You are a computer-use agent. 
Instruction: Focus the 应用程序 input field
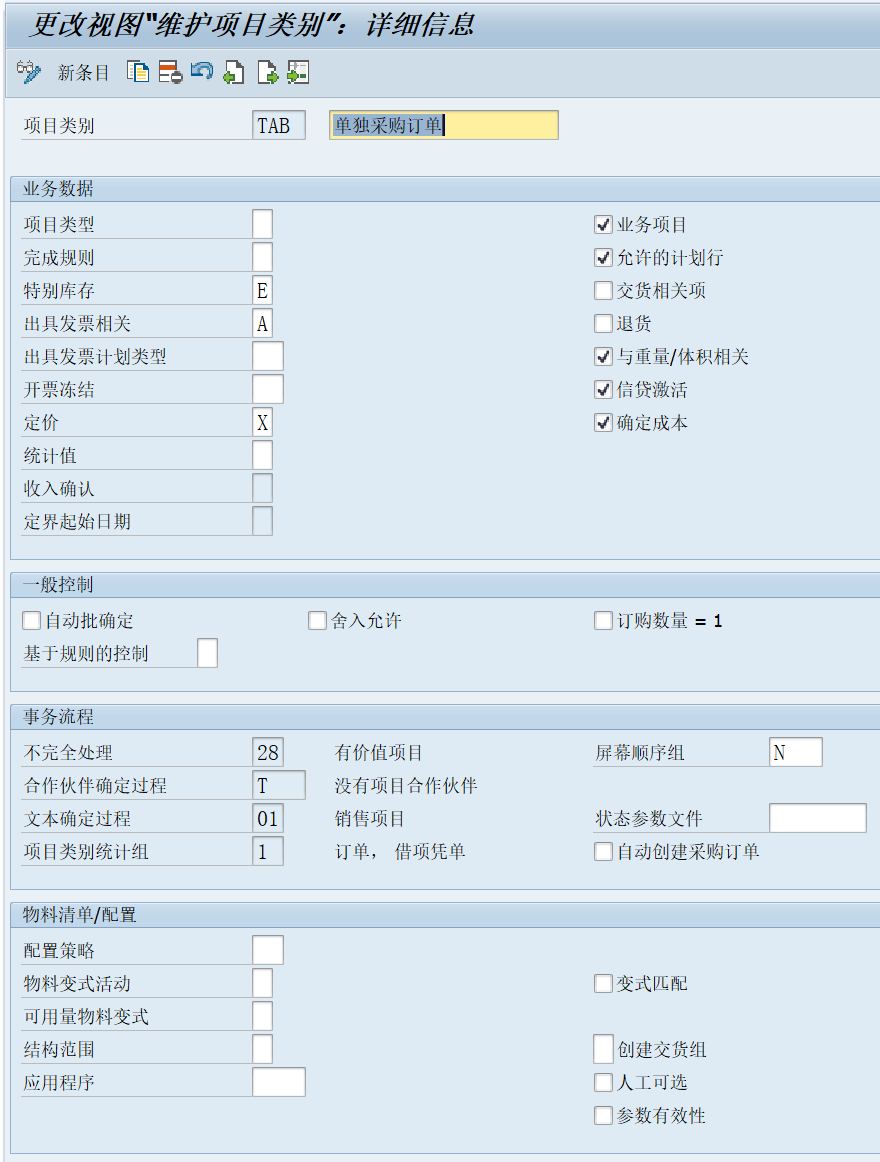(279, 1083)
